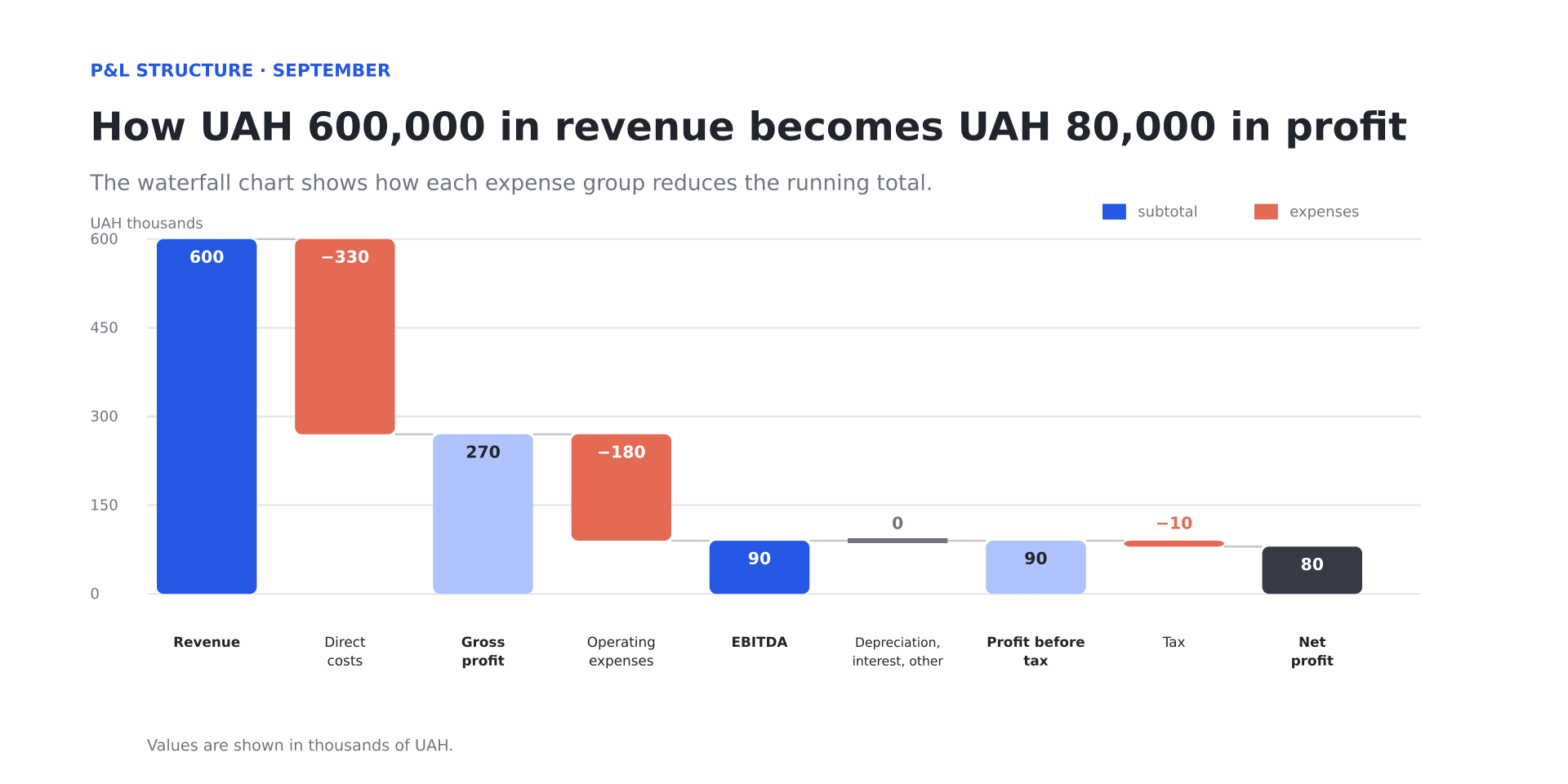This screenshot has height=784, width=1568.
Task: Click the blue subtotal legend swatch
Action: coord(1114,212)
